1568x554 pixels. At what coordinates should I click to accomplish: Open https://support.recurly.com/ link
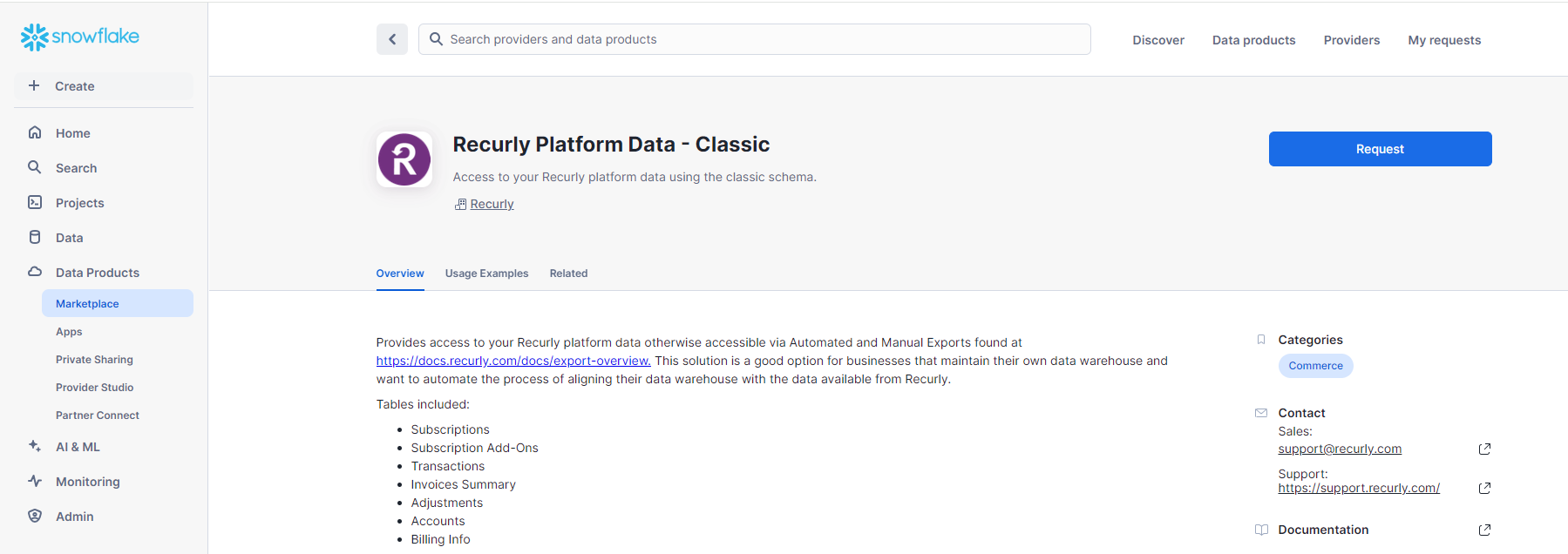pyautogui.click(x=1359, y=488)
